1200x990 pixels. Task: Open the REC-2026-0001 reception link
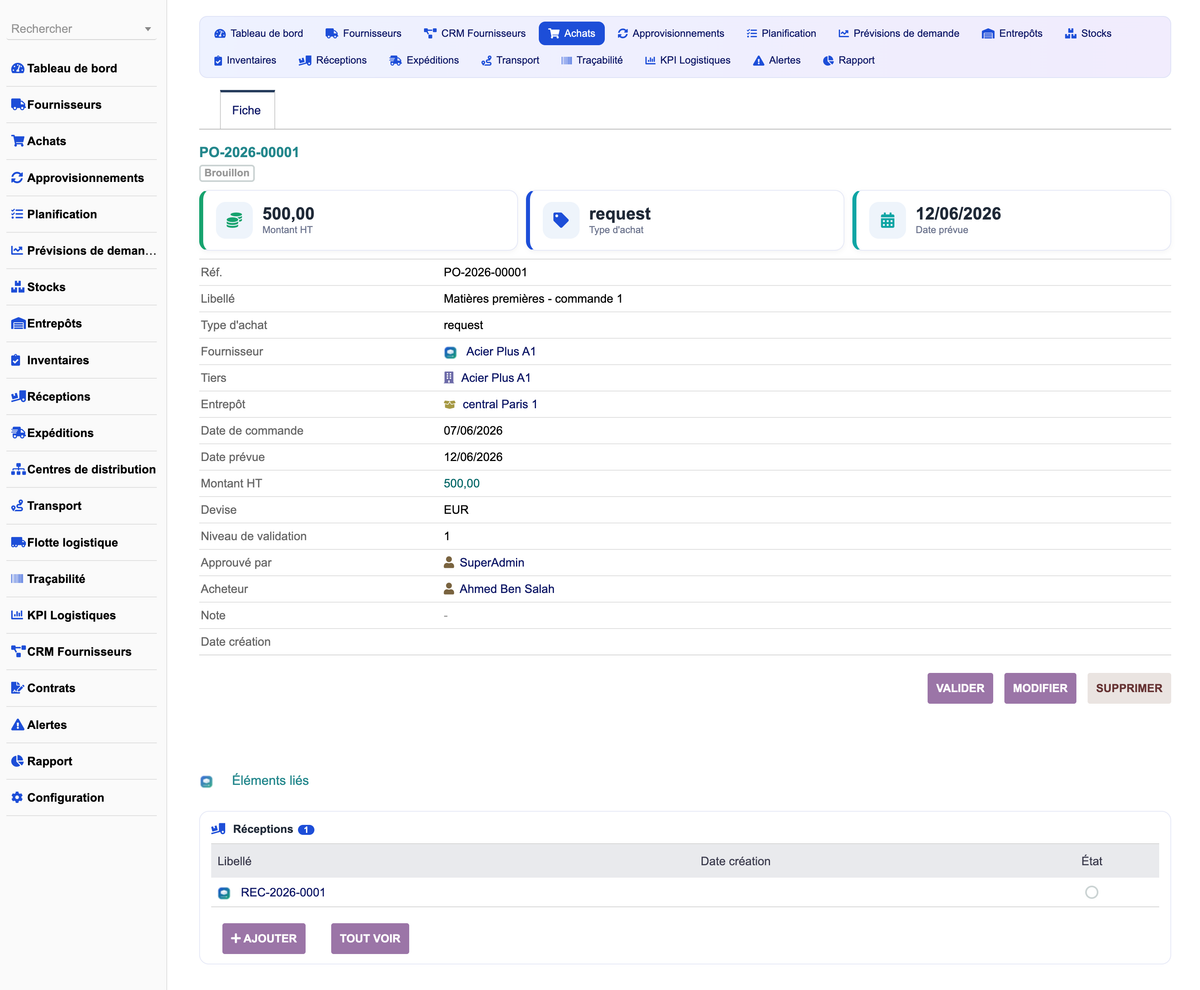coord(283,892)
